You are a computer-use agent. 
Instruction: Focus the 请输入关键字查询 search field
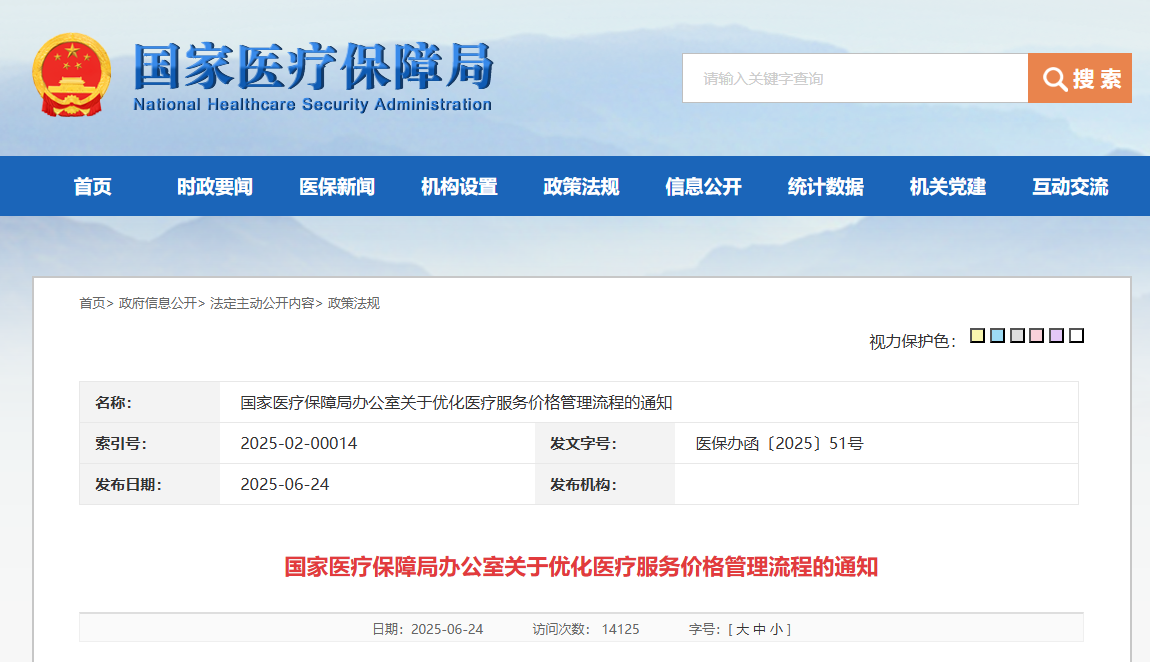point(855,78)
